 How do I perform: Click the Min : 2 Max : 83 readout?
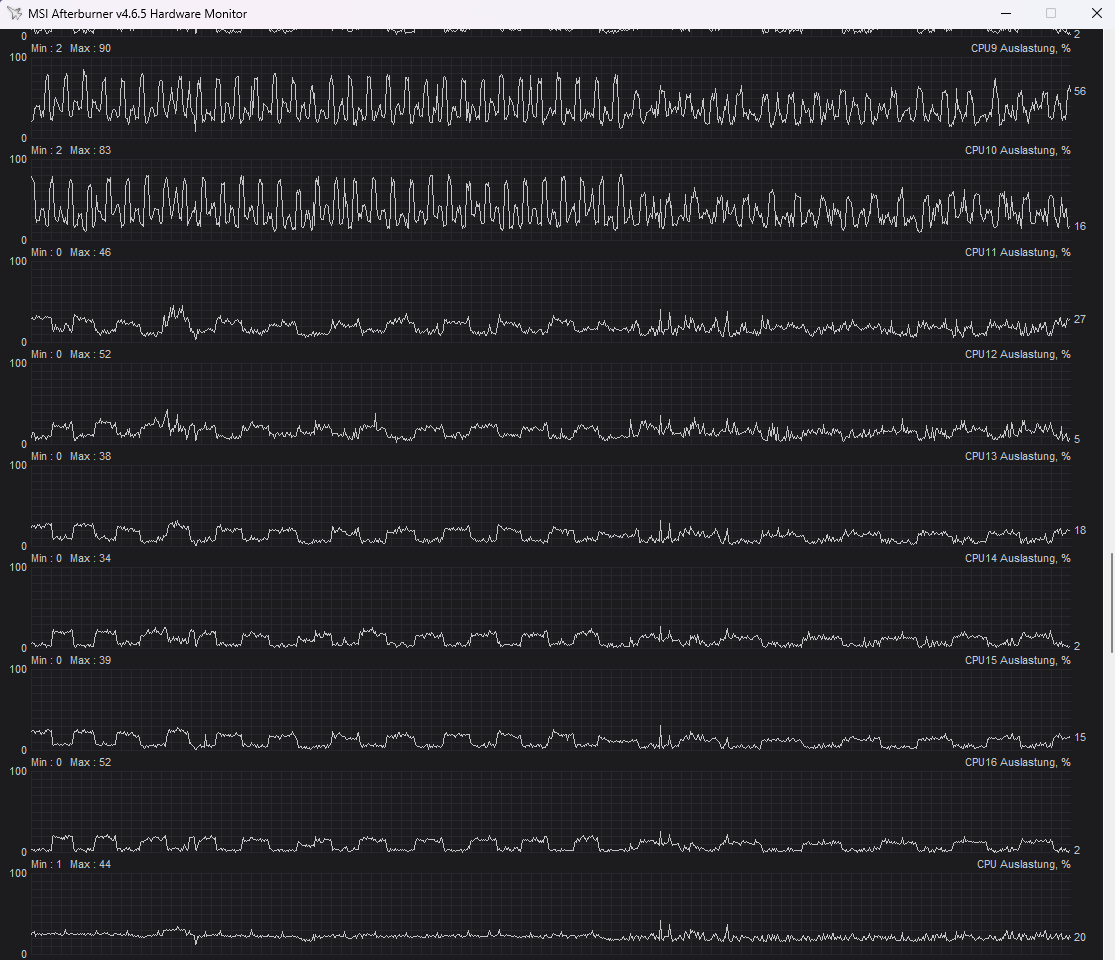pyautogui.click(x=71, y=150)
